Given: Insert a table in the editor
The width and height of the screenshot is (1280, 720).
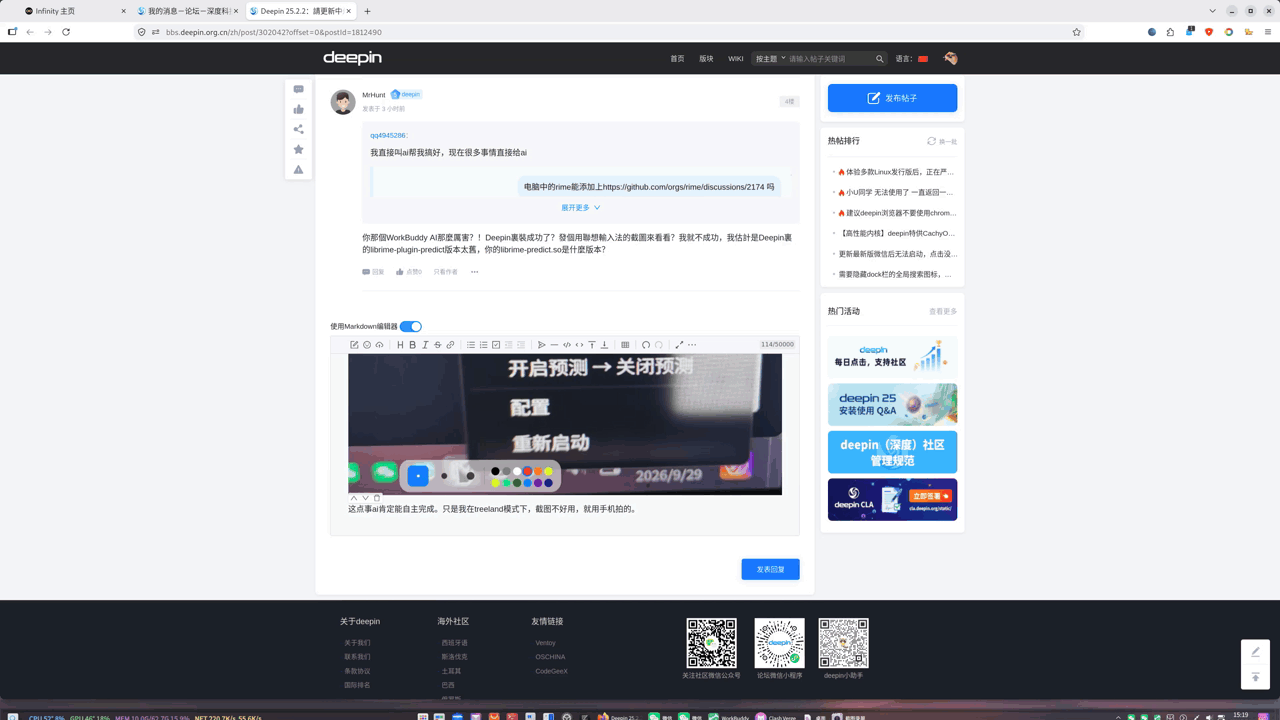Looking at the screenshot, I should pos(625,345).
